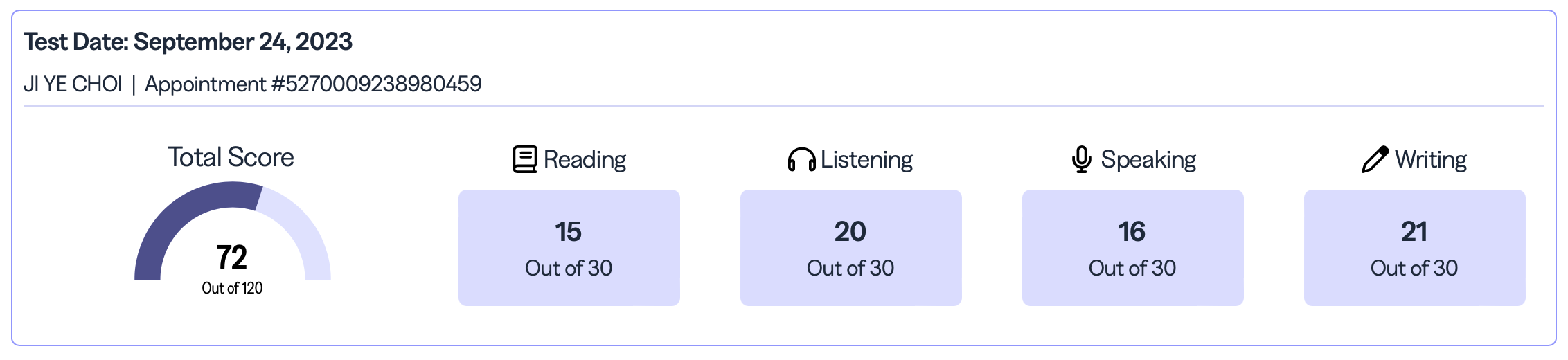Select the Listening section label
The height and width of the screenshot is (360, 1568).
tap(866, 159)
